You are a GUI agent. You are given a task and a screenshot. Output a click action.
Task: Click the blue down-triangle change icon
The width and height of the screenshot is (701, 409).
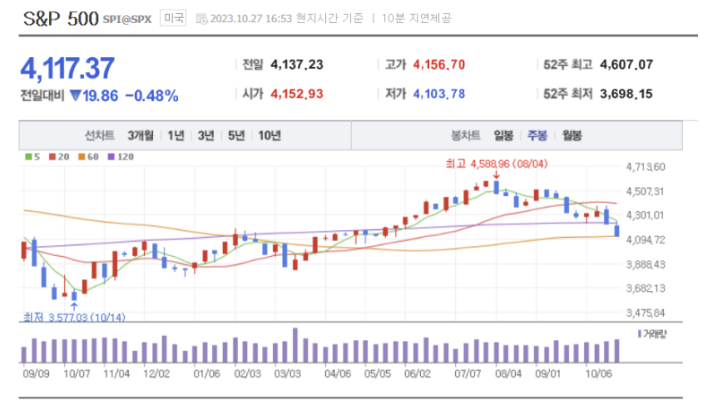(76, 96)
